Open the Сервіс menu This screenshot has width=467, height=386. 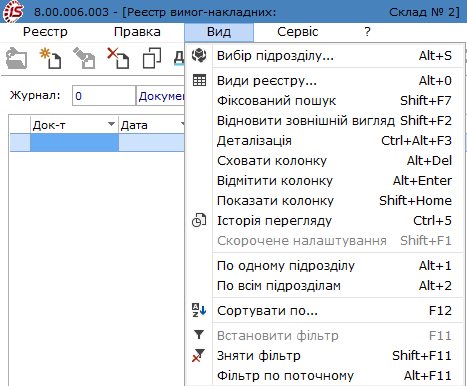297,32
